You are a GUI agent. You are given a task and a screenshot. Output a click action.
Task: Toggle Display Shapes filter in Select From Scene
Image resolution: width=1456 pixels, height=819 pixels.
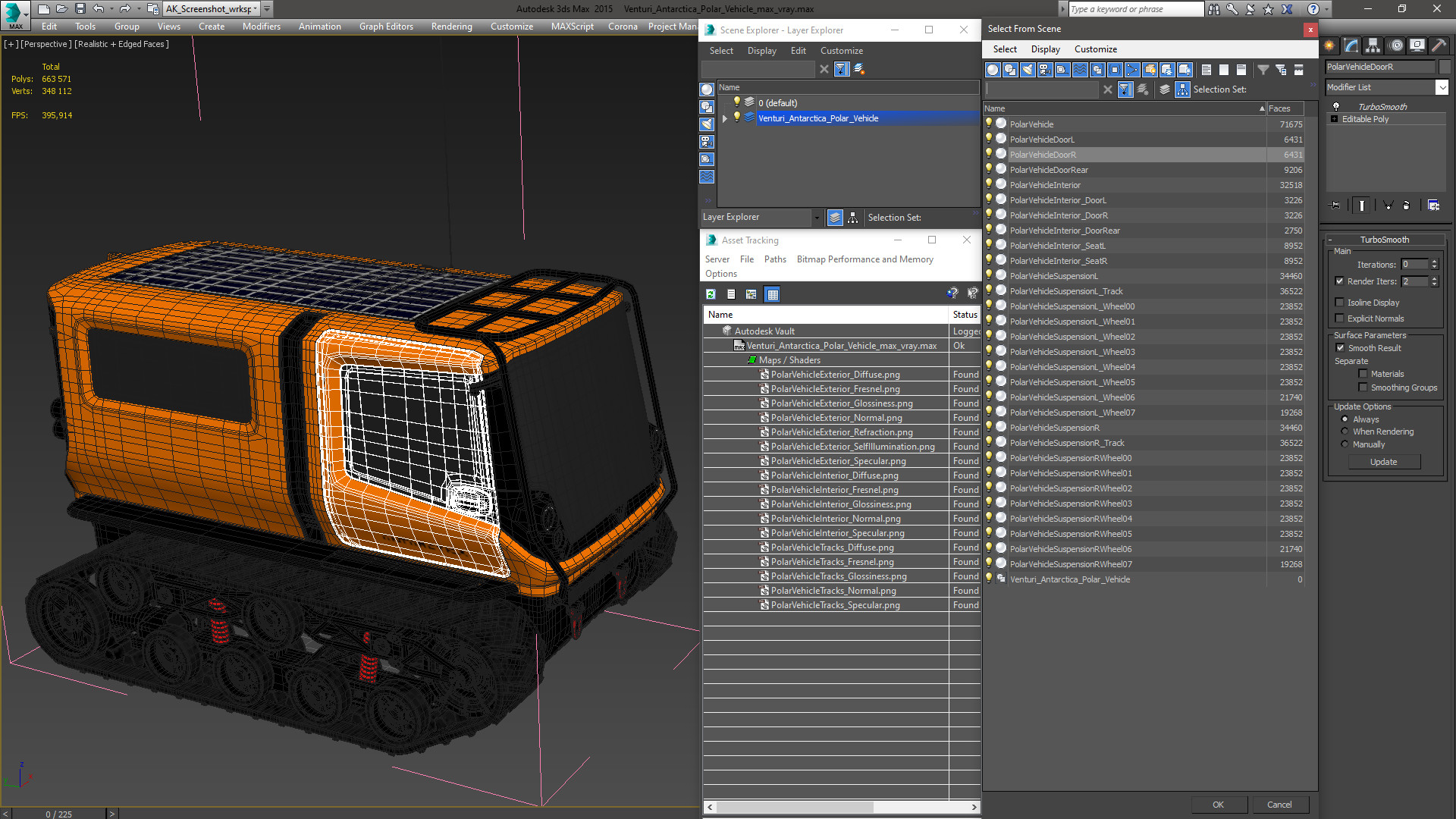coord(1010,70)
